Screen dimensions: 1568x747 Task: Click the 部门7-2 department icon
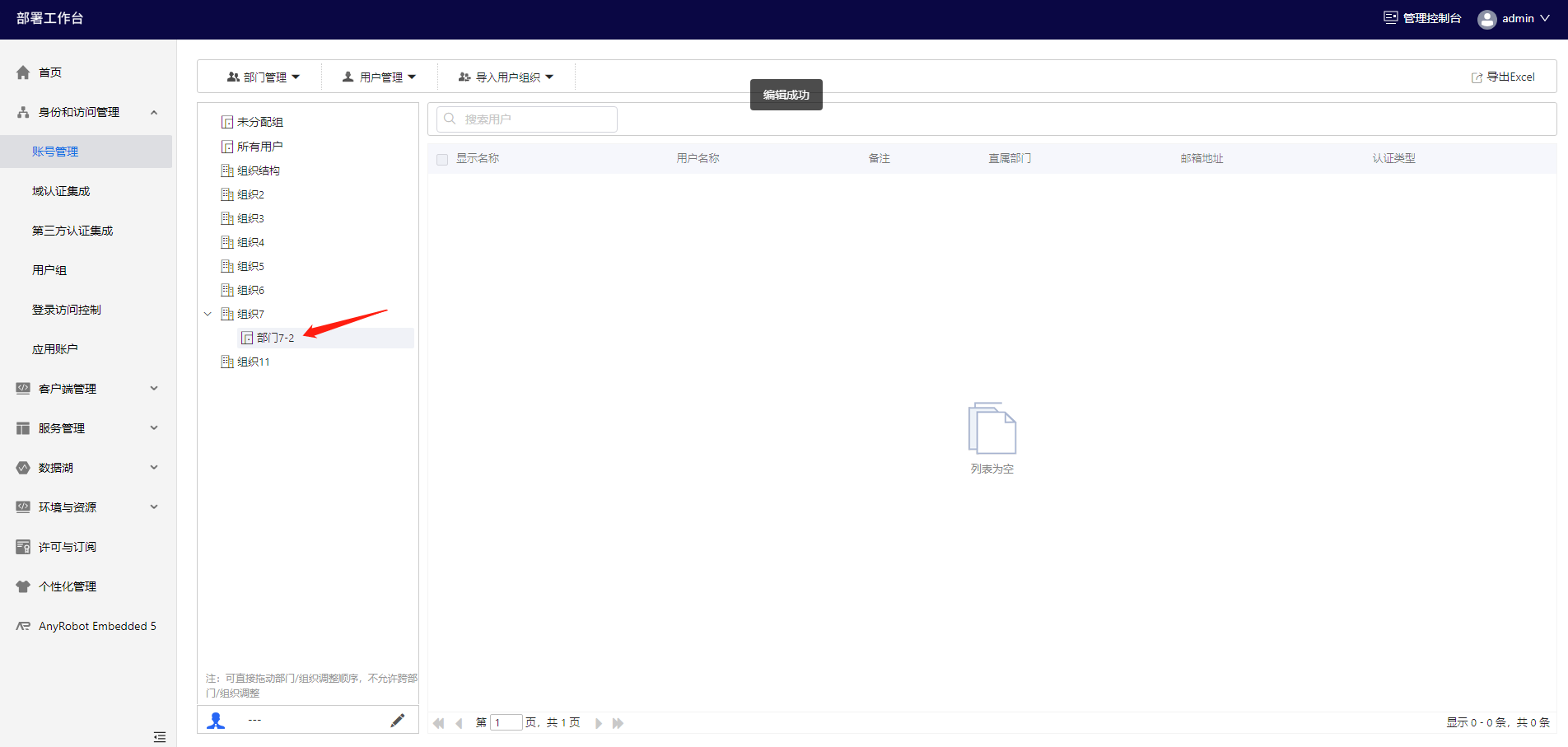pyautogui.click(x=247, y=338)
